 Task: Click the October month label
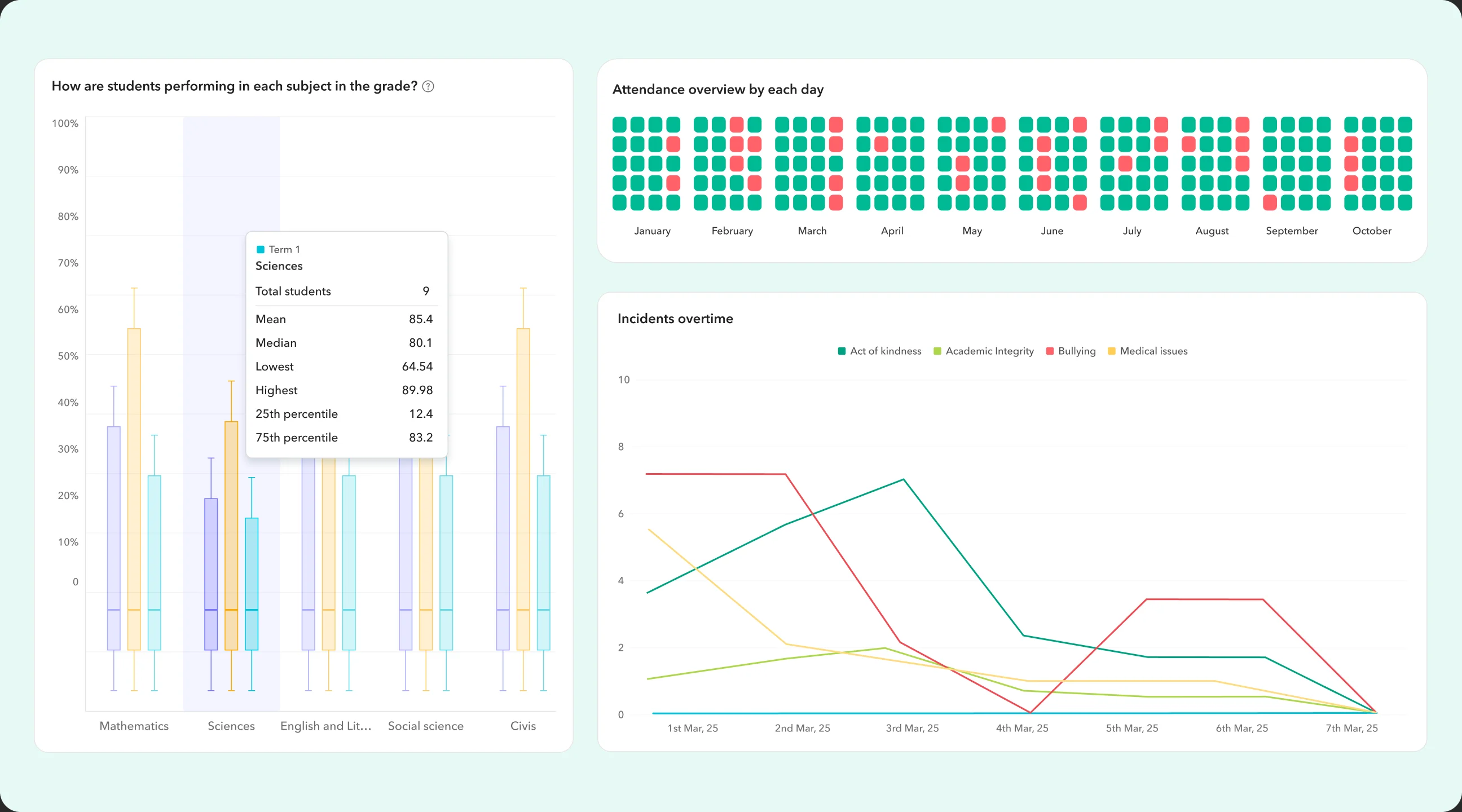[x=1372, y=231]
